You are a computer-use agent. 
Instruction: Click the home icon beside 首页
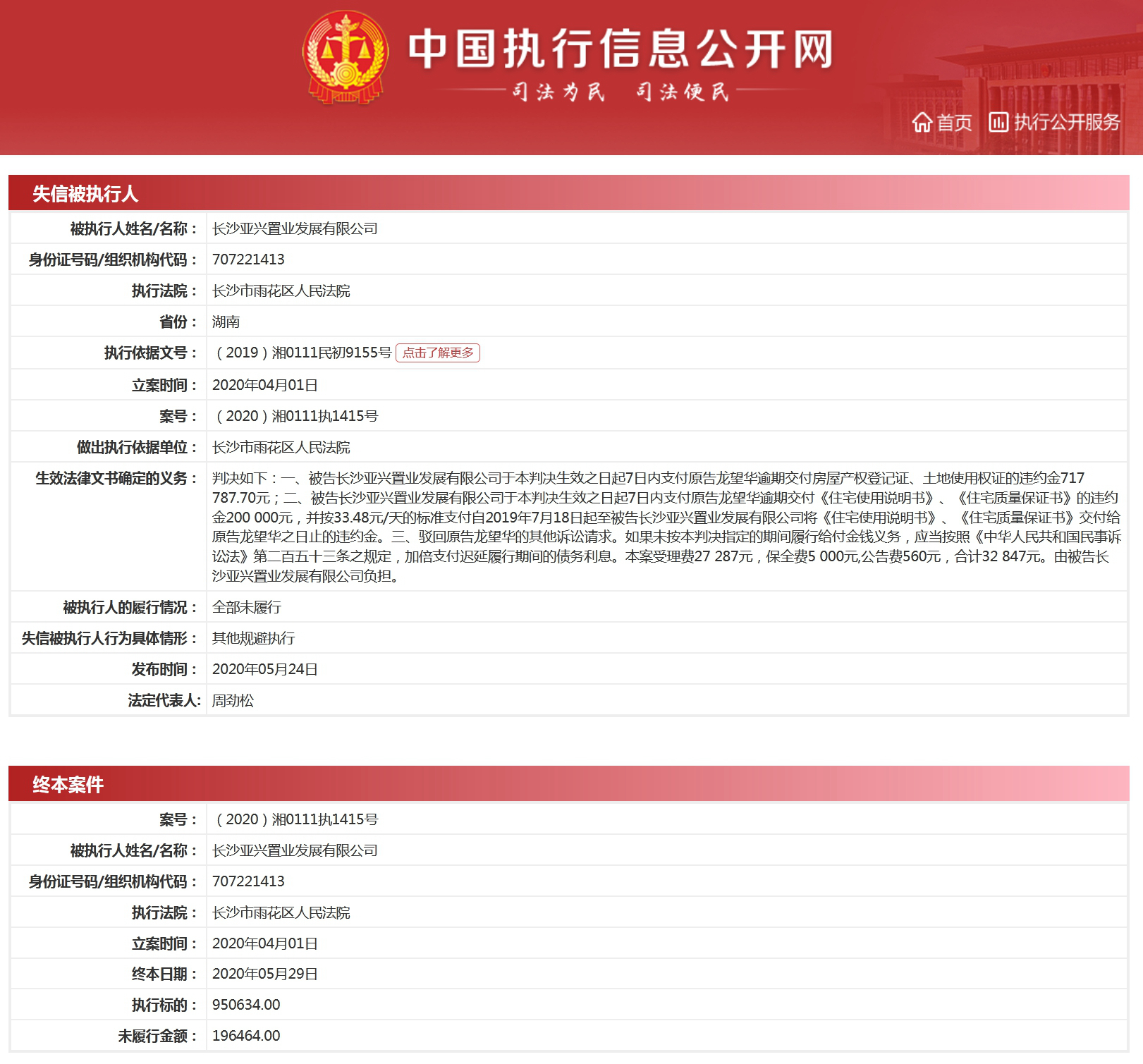coord(922,123)
